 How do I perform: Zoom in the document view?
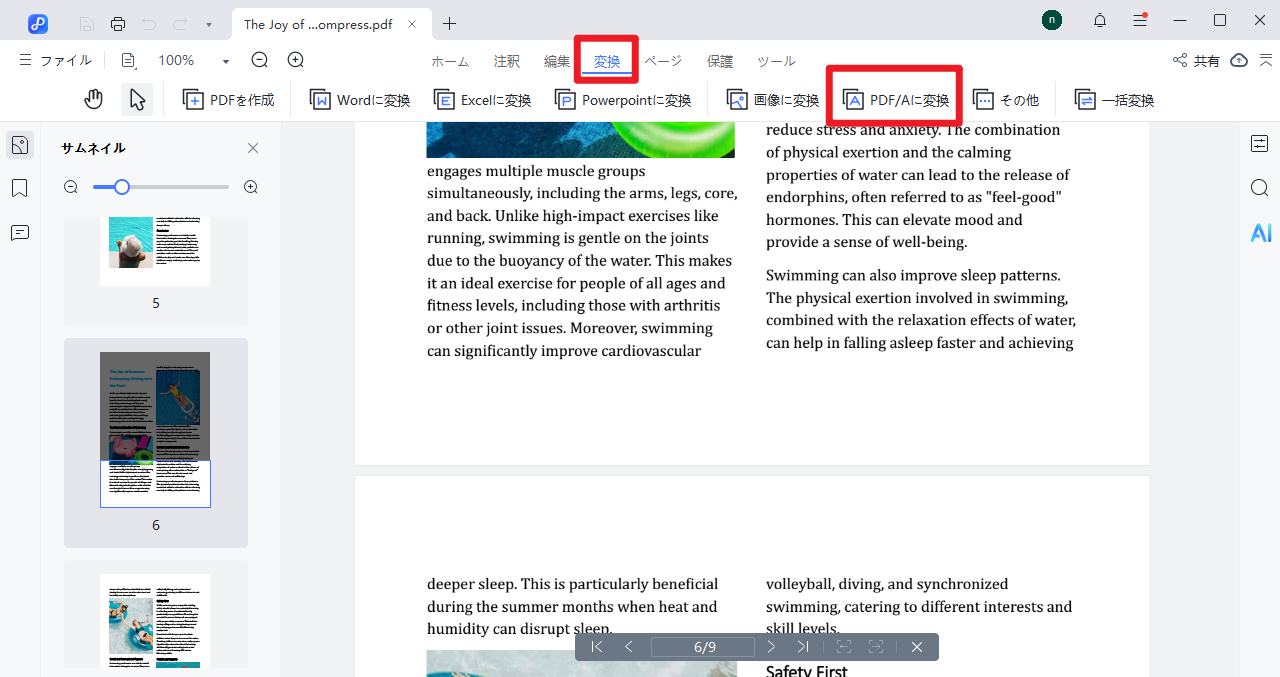click(296, 60)
